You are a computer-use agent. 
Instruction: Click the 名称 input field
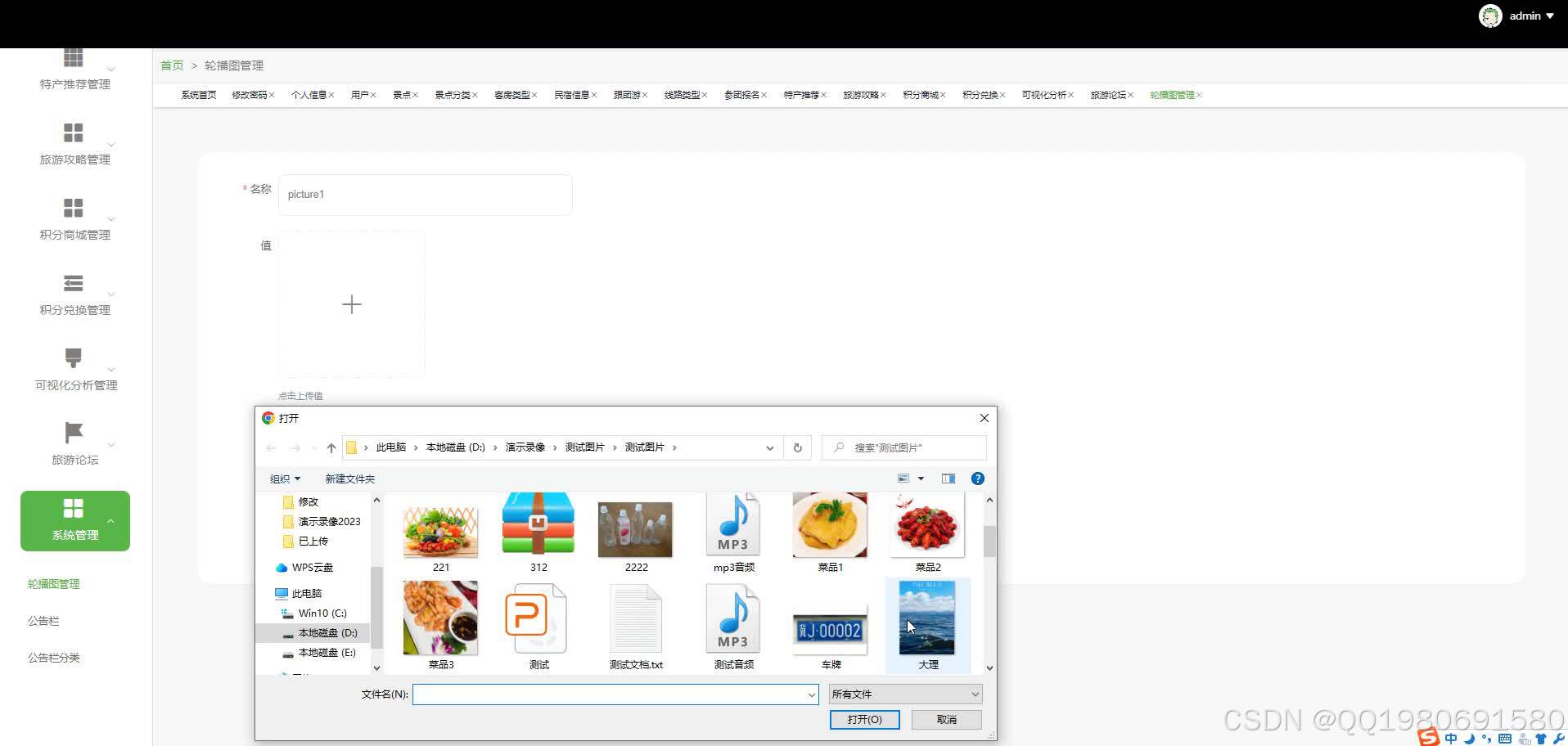pyautogui.click(x=426, y=195)
